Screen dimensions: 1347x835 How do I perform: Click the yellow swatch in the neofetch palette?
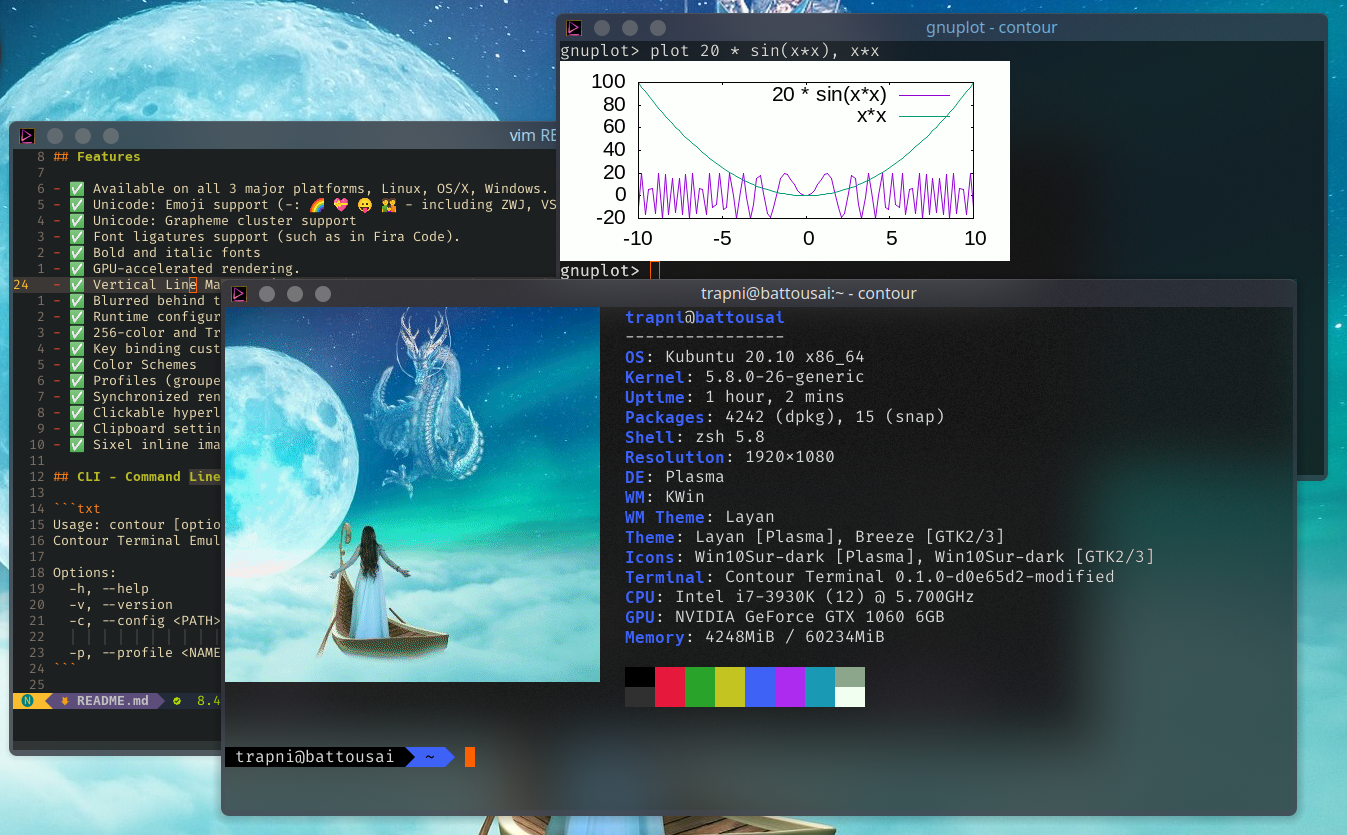[730, 687]
